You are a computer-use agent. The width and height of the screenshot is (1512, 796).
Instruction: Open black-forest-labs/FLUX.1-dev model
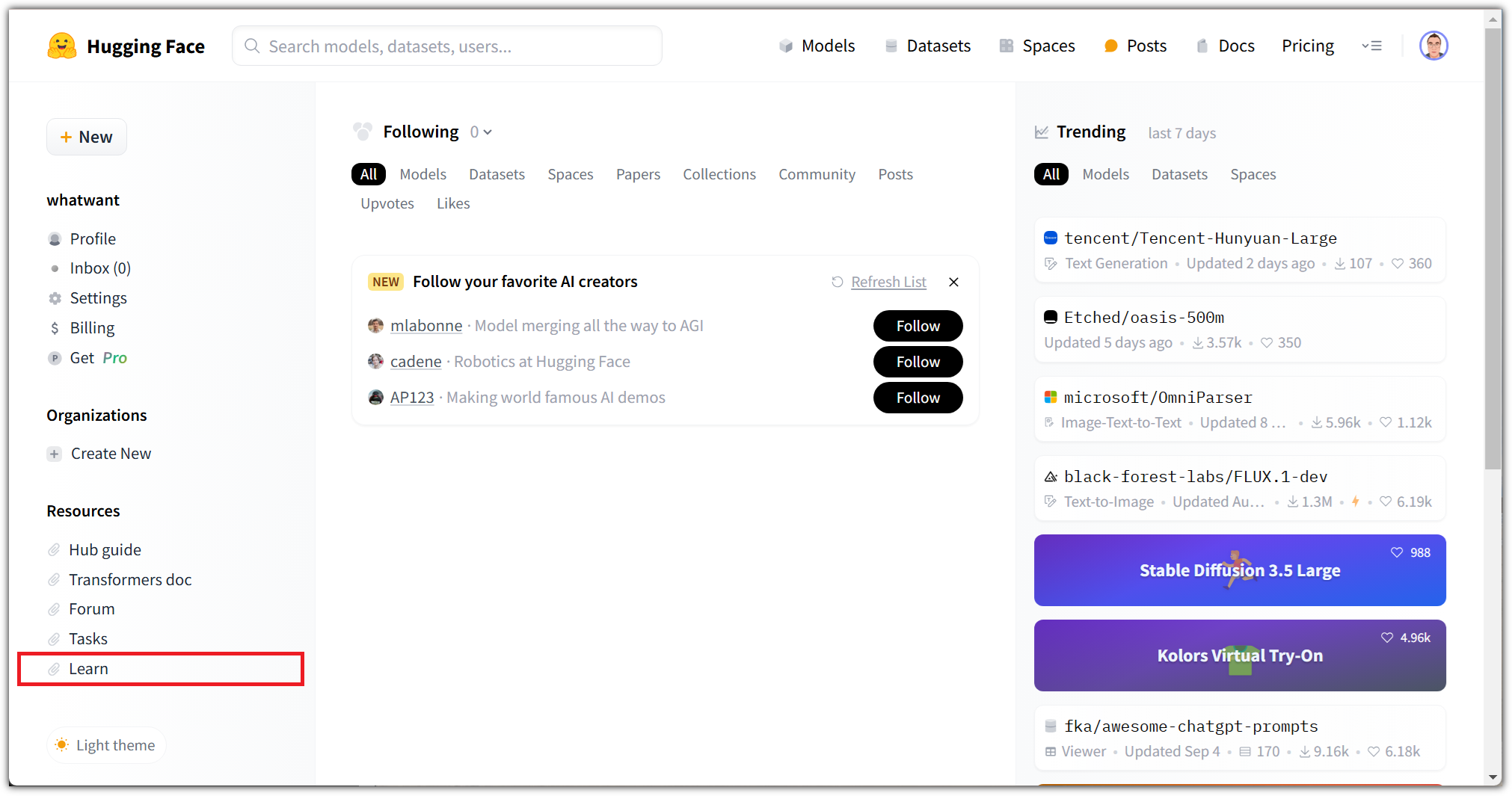click(x=1239, y=489)
